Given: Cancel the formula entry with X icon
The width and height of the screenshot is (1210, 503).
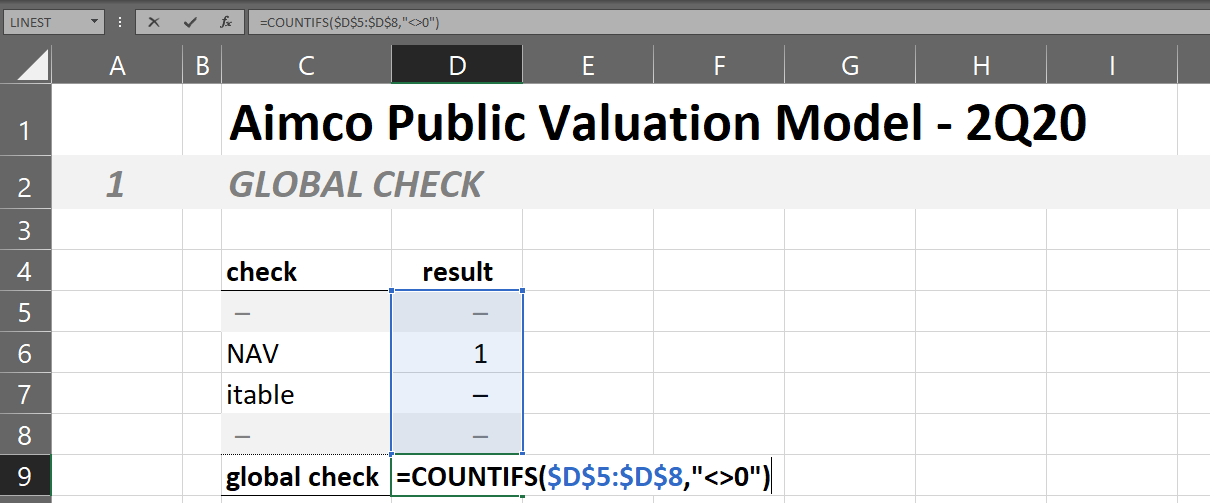Looking at the screenshot, I should pos(154,21).
